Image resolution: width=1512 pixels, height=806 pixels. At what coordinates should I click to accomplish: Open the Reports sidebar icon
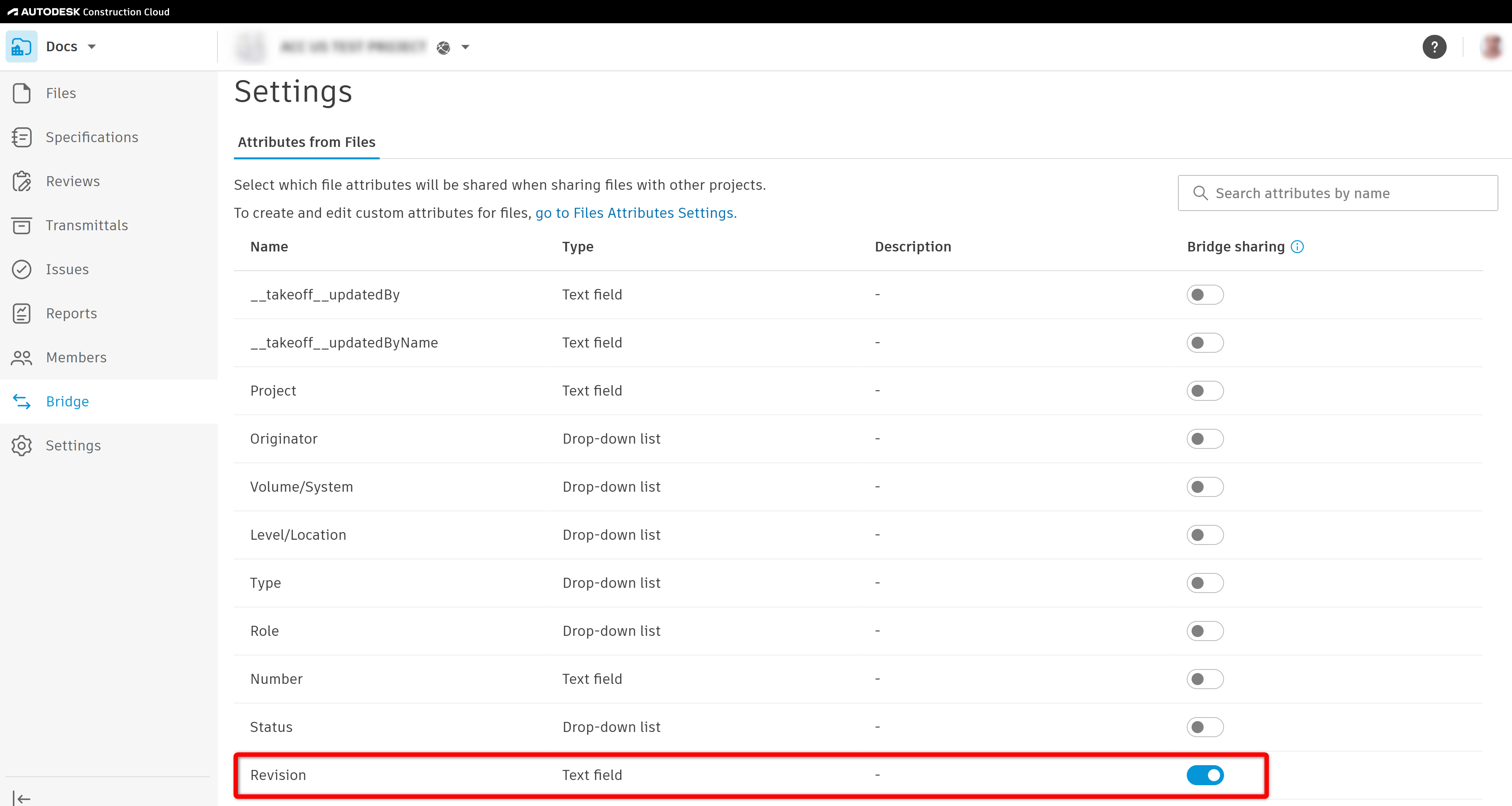tap(22, 313)
